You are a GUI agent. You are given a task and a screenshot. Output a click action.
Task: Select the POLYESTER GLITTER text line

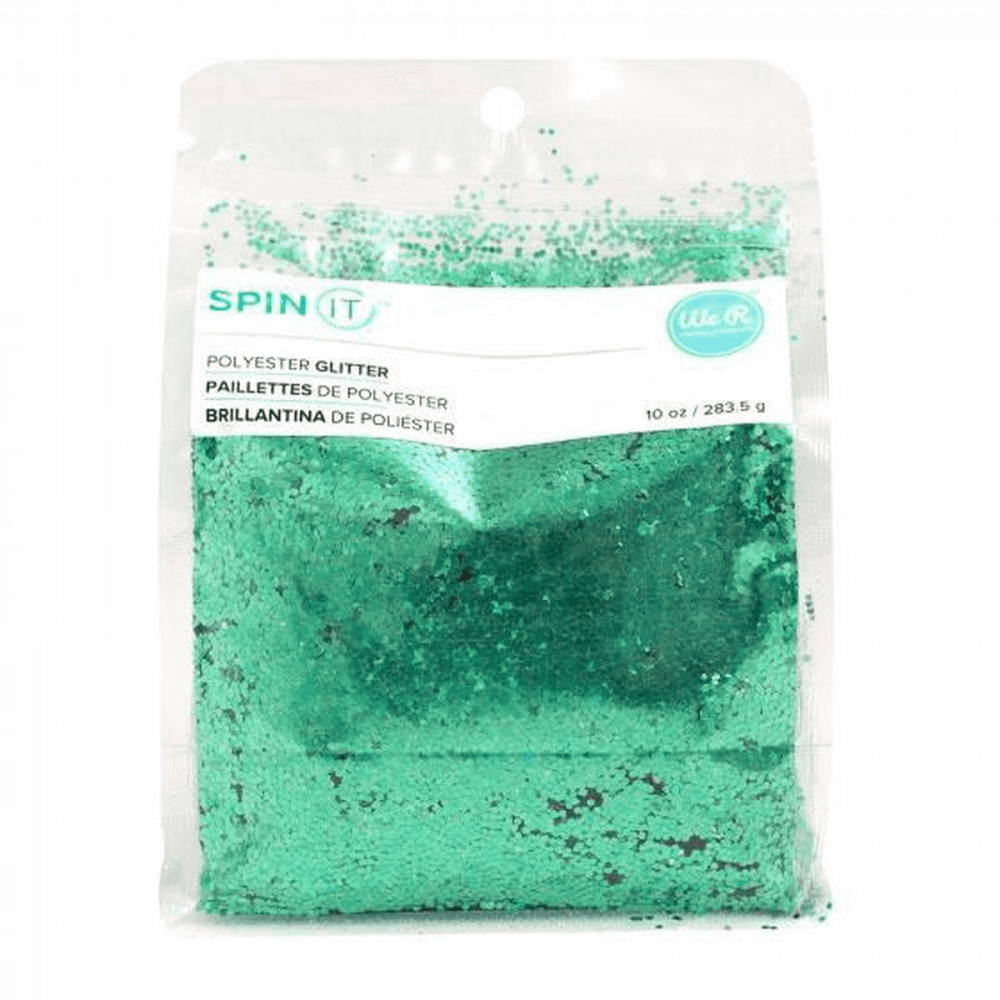pyautogui.click(x=297, y=367)
